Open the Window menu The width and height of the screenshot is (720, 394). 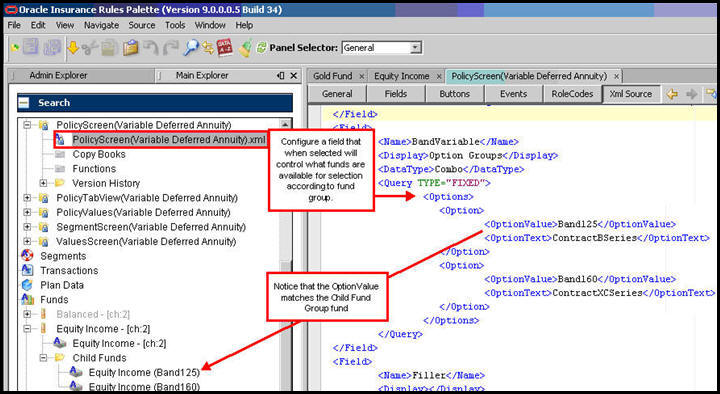point(210,25)
